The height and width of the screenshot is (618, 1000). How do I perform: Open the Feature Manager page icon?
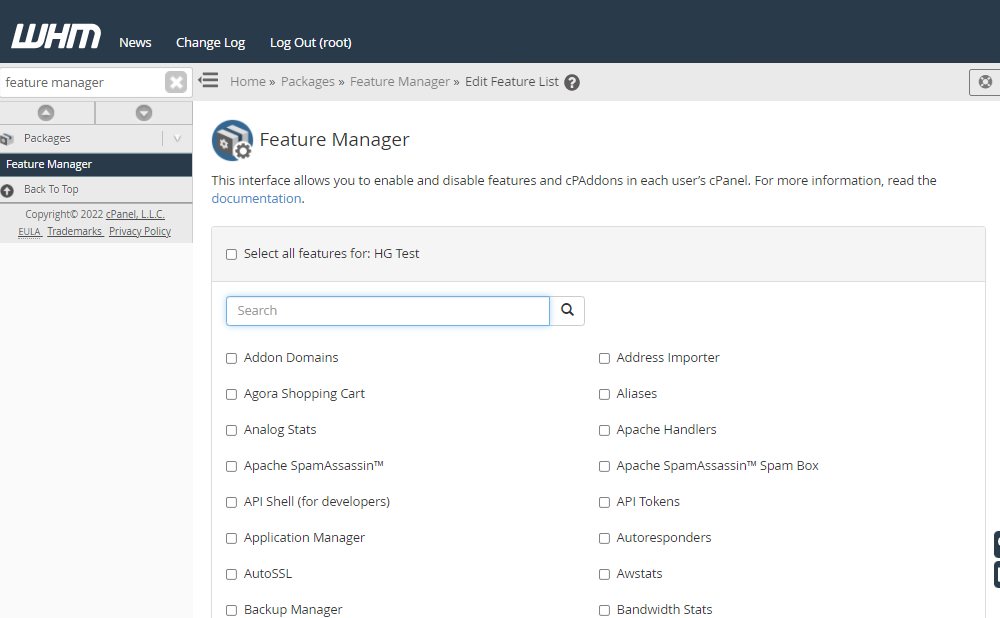point(231,141)
